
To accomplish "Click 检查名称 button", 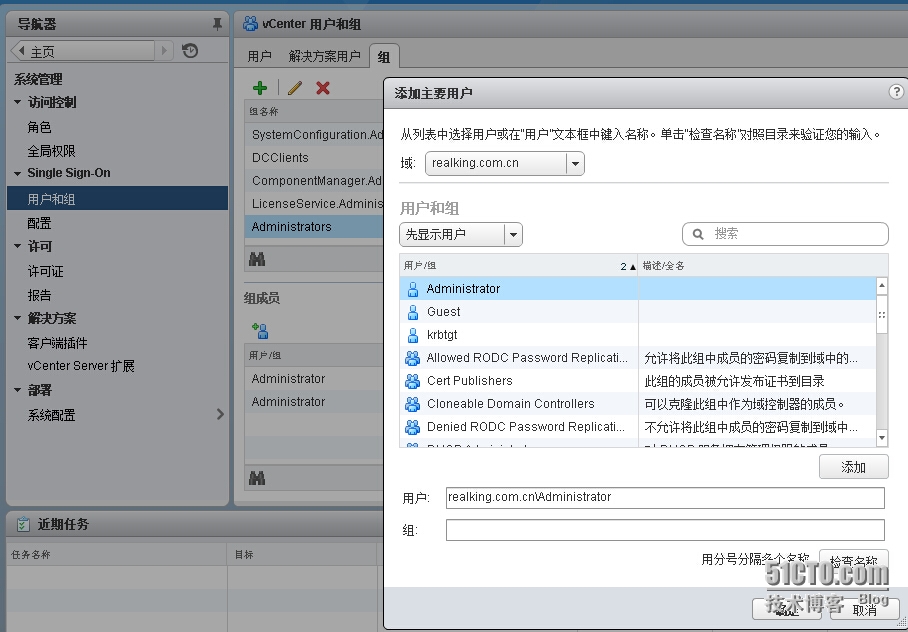I will 854,561.
